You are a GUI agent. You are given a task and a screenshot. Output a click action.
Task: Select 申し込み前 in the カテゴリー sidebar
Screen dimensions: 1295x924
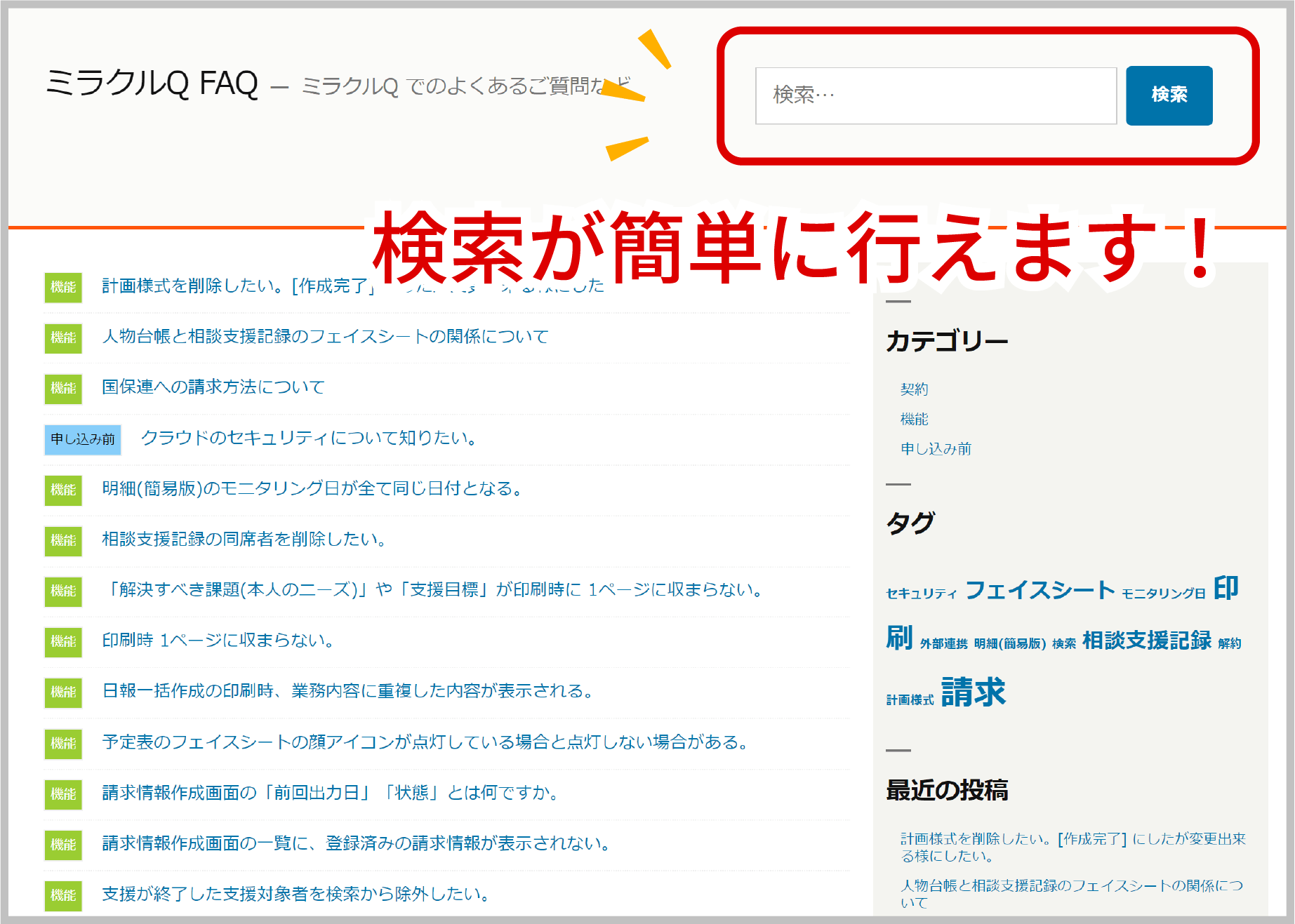point(936,449)
